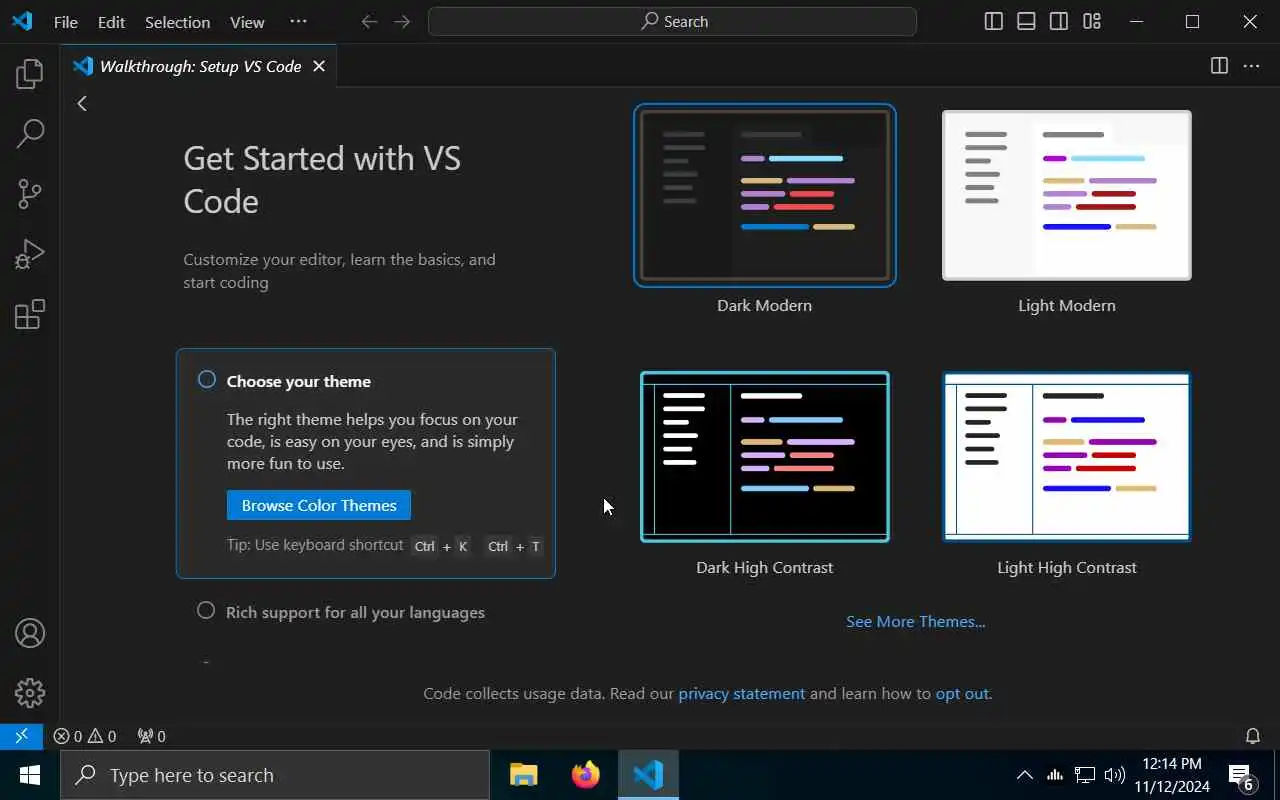Click the remote window indicator in status bar

[x=21, y=736]
